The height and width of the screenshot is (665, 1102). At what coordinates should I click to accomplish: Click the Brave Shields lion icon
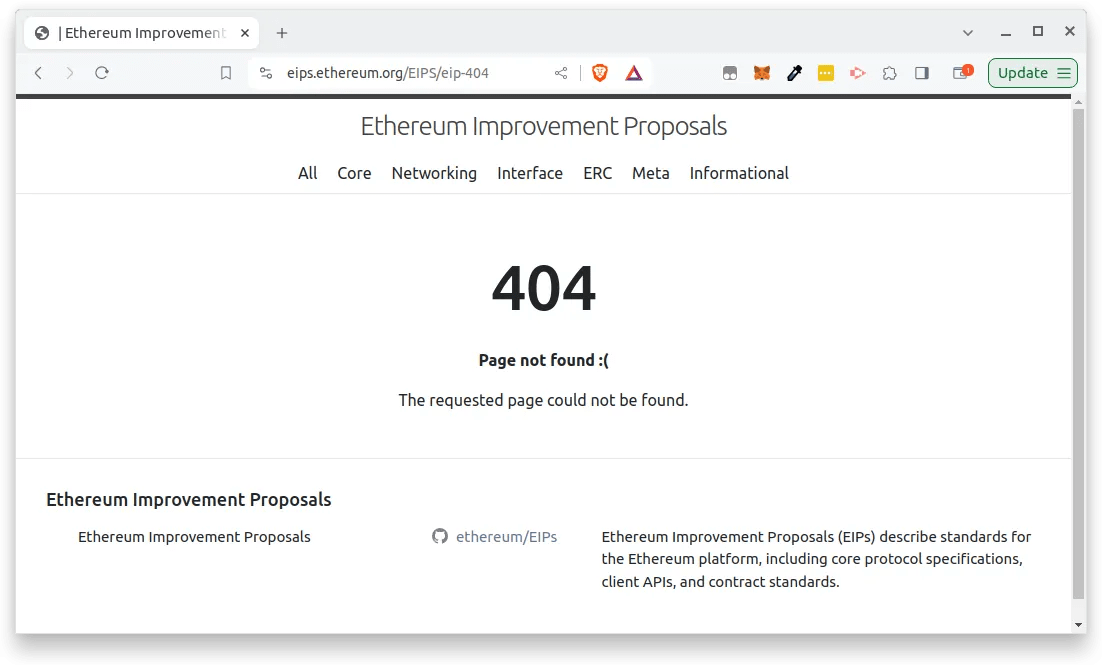[x=600, y=73]
